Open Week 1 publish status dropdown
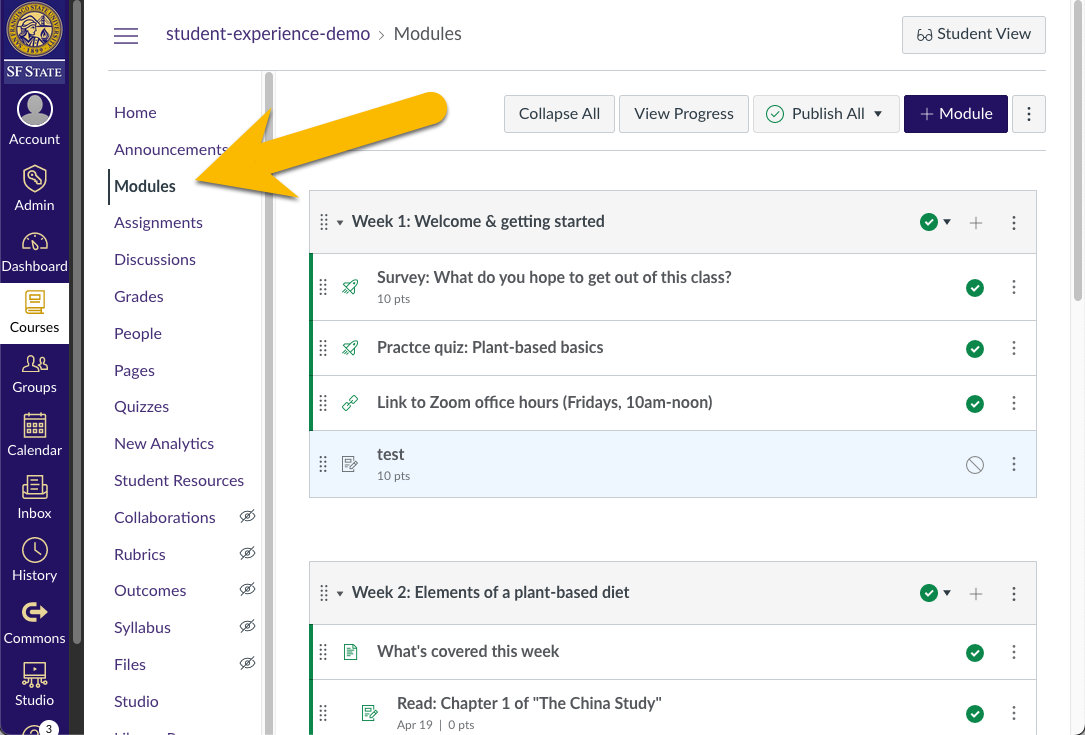This screenshot has height=735, width=1085. click(x=936, y=222)
